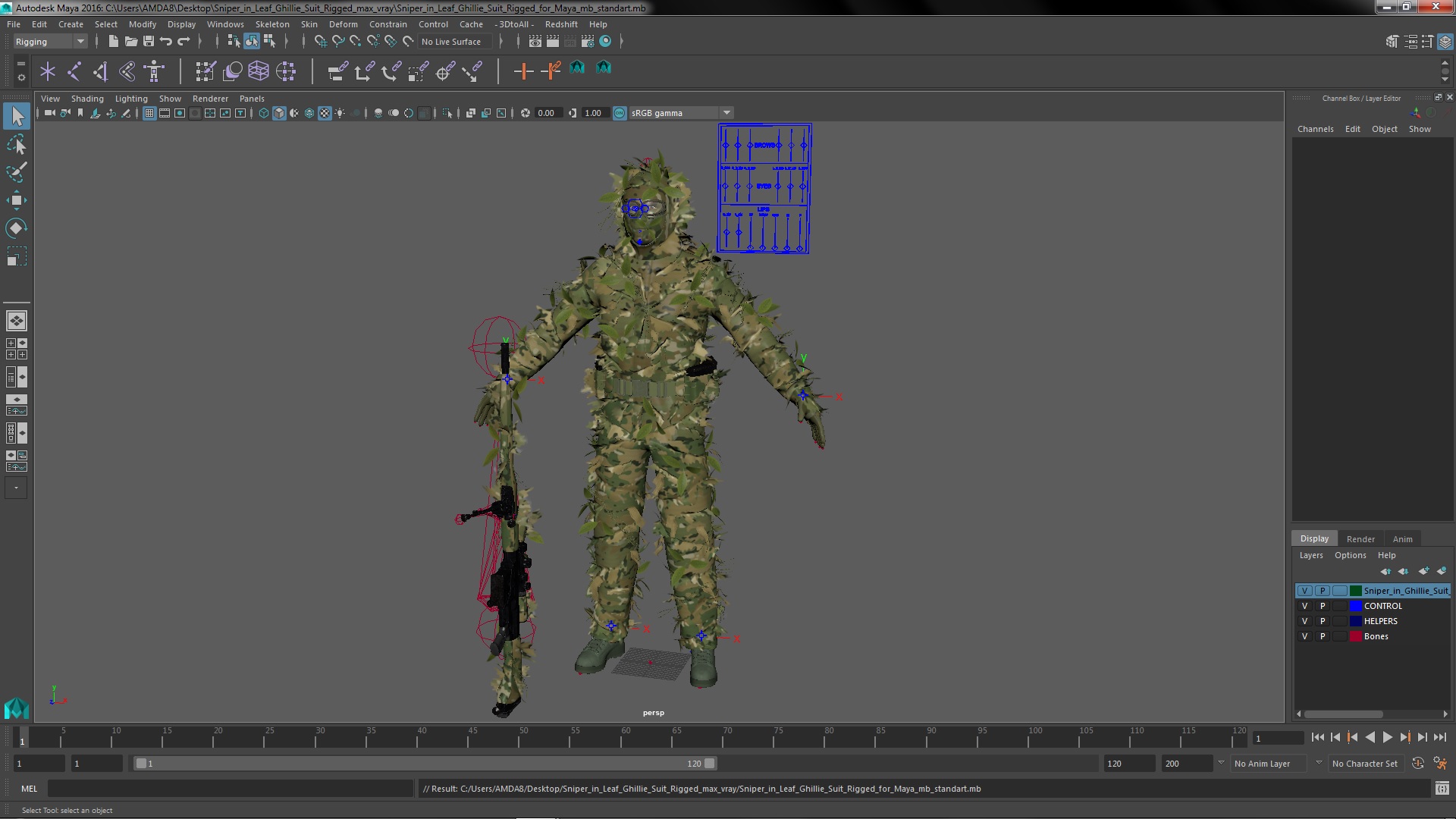Open the Rigging menu set dropdown

50,42
